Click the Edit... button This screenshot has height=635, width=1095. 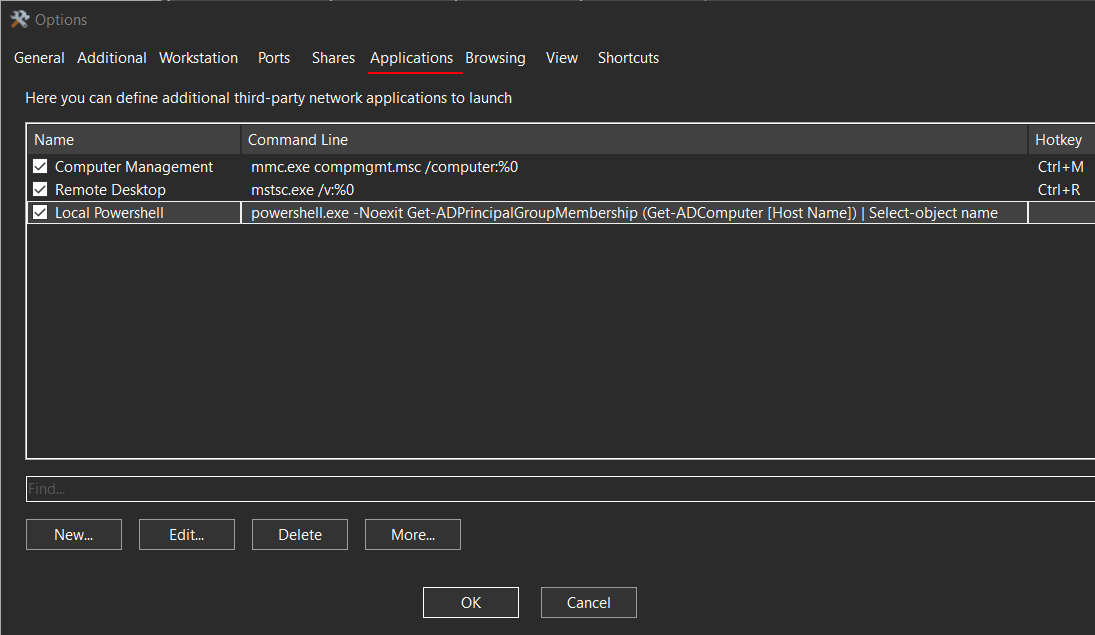pyautogui.click(x=186, y=534)
